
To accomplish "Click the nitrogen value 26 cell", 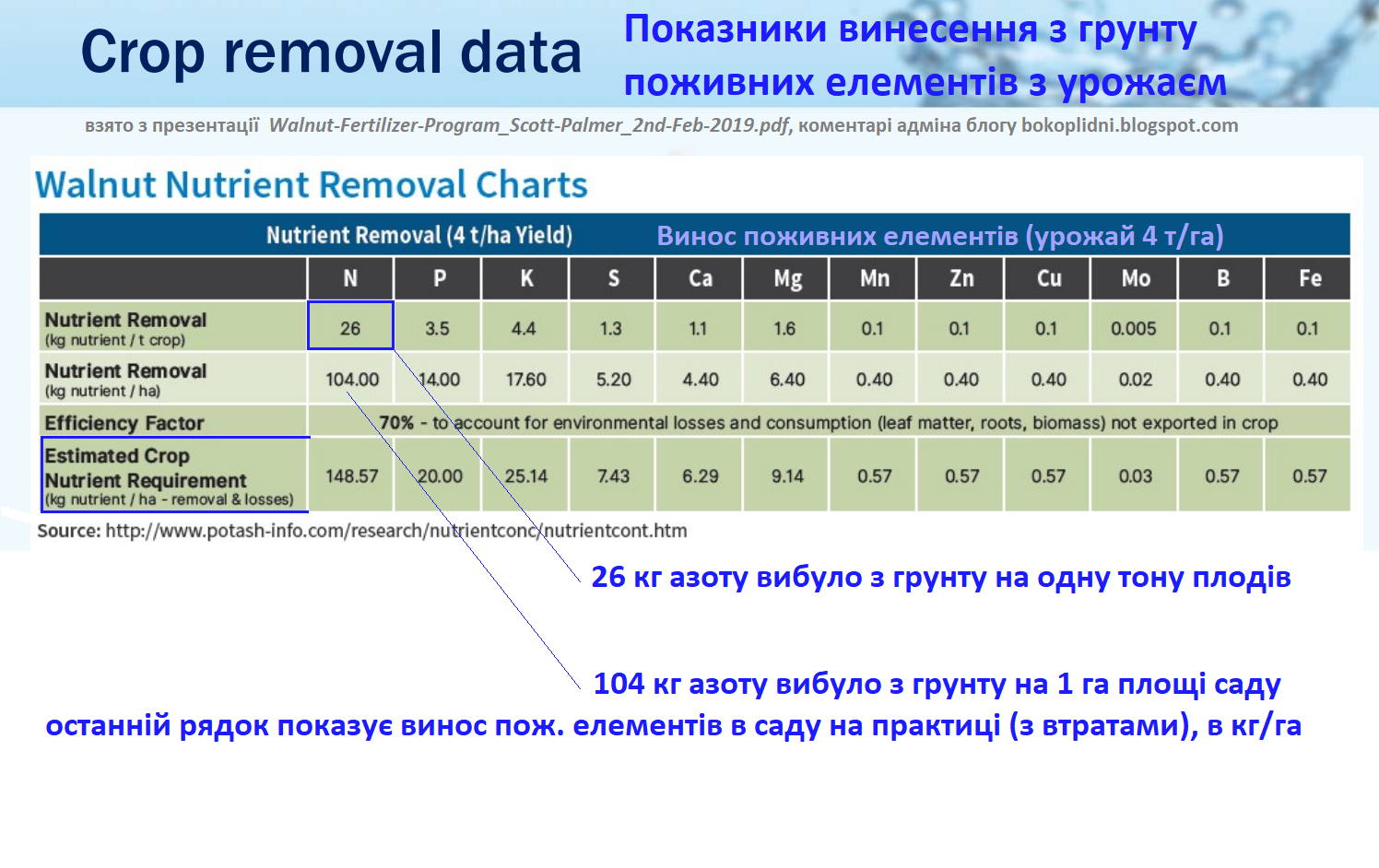I will pos(350,328).
